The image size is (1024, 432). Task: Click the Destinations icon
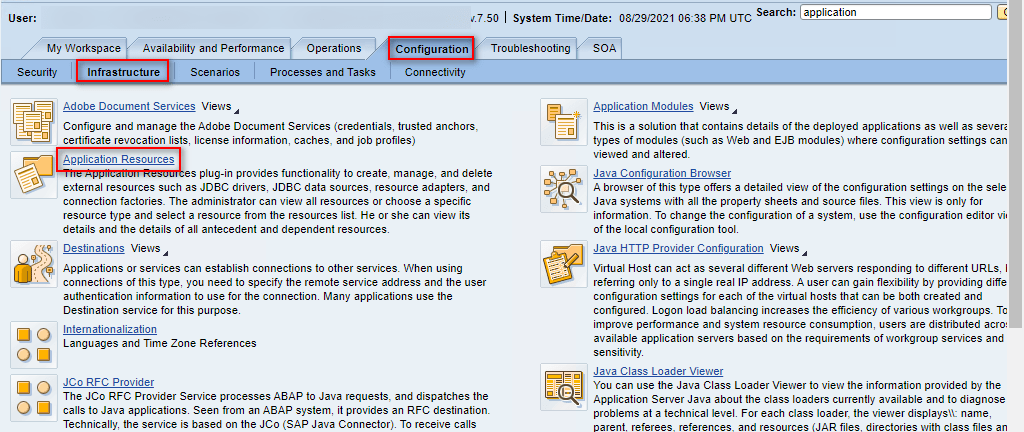click(x=33, y=264)
